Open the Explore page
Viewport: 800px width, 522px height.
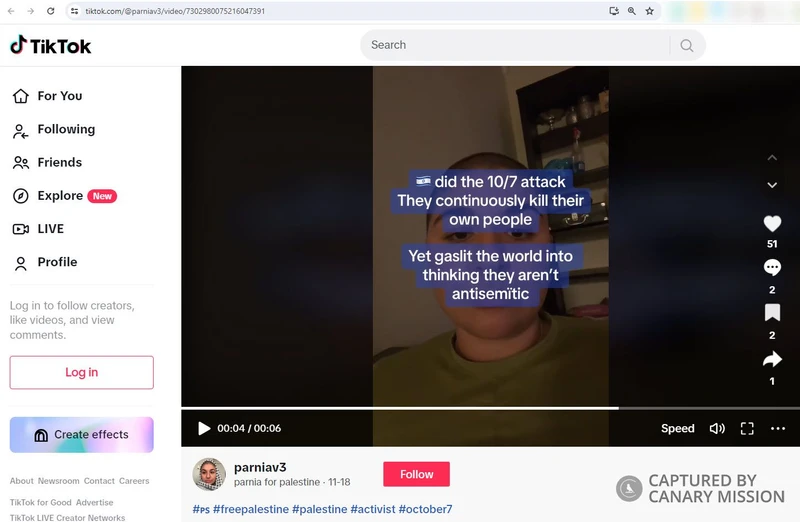[64, 196]
